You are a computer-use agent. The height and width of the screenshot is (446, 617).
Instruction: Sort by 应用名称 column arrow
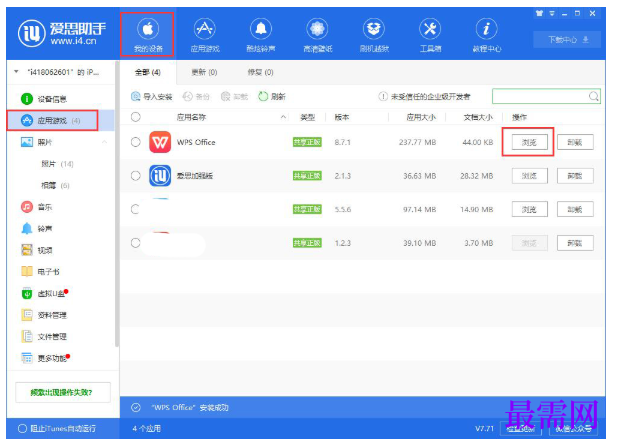(x=283, y=117)
